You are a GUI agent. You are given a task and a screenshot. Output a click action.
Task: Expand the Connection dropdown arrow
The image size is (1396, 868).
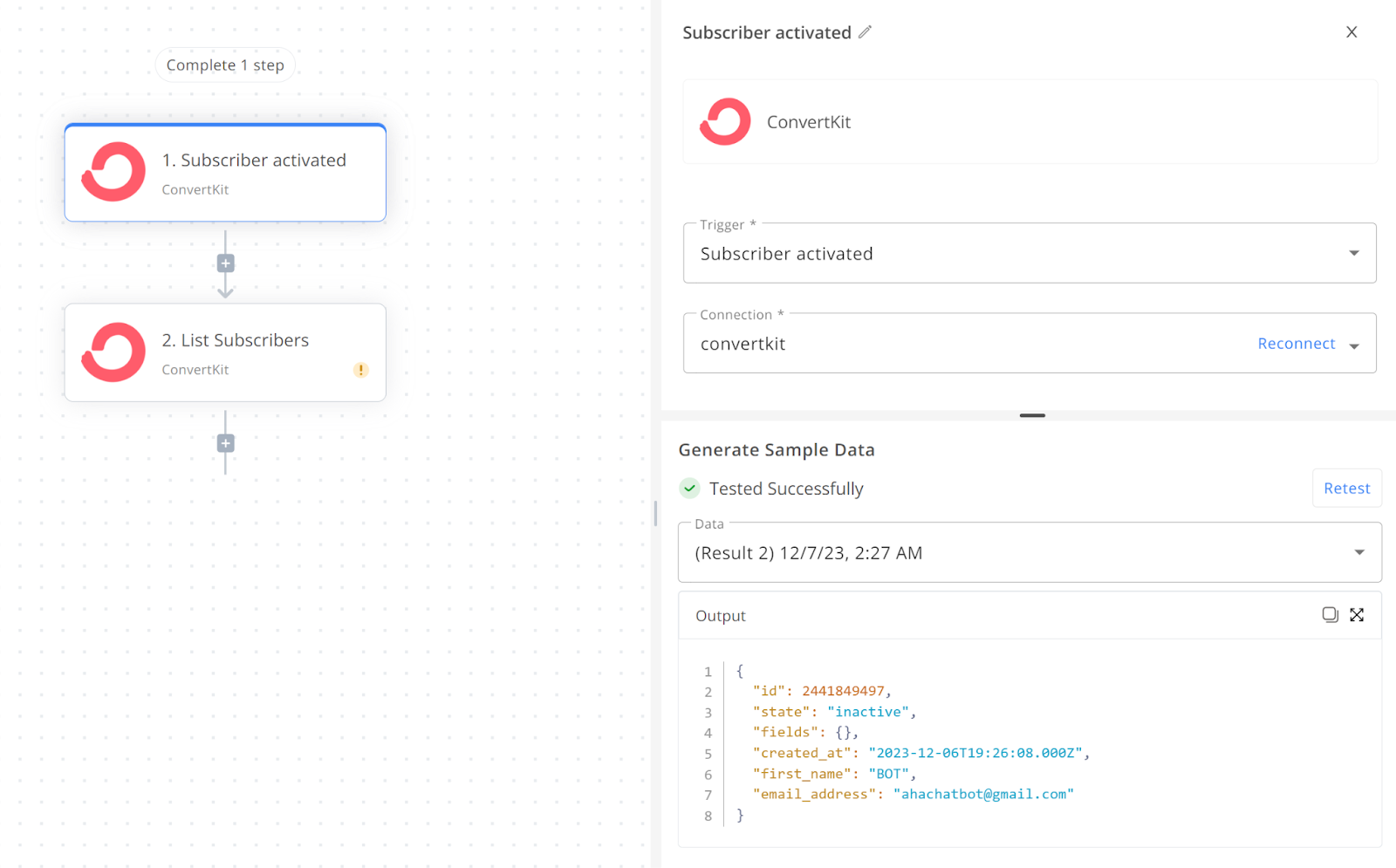[x=1354, y=345]
